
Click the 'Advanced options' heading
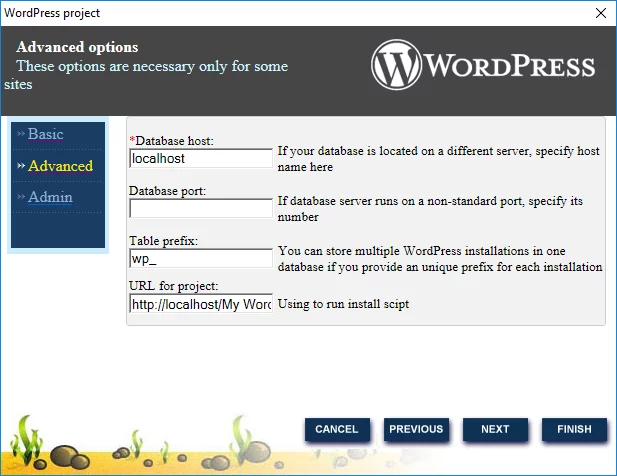tap(77, 47)
